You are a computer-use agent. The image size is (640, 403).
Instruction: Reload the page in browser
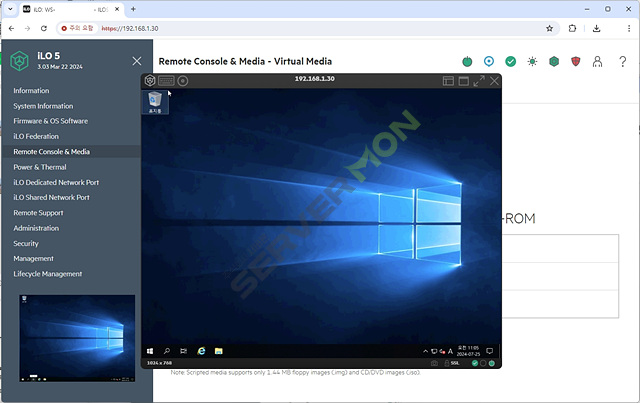(44, 28)
